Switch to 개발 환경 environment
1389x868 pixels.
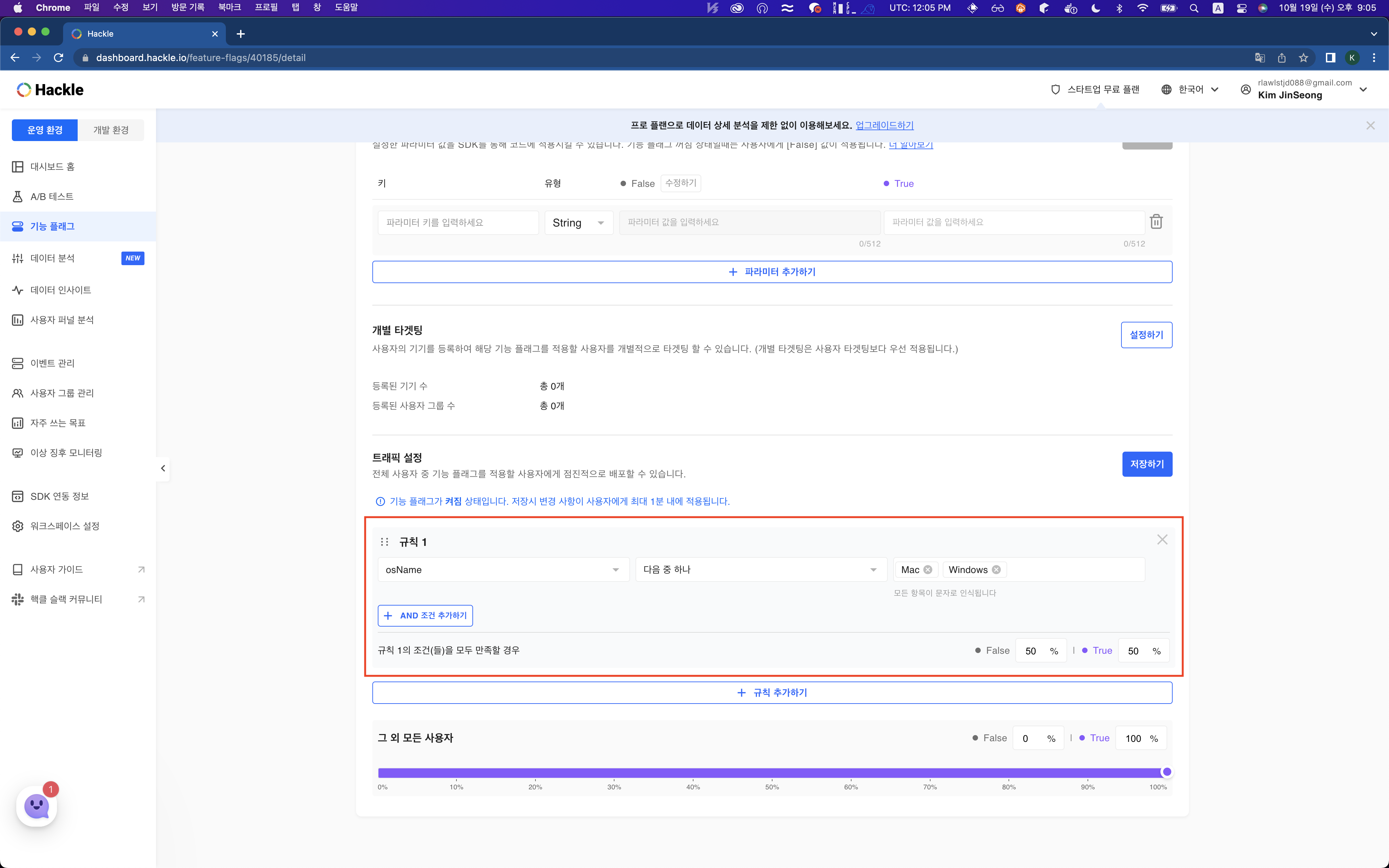point(111,130)
